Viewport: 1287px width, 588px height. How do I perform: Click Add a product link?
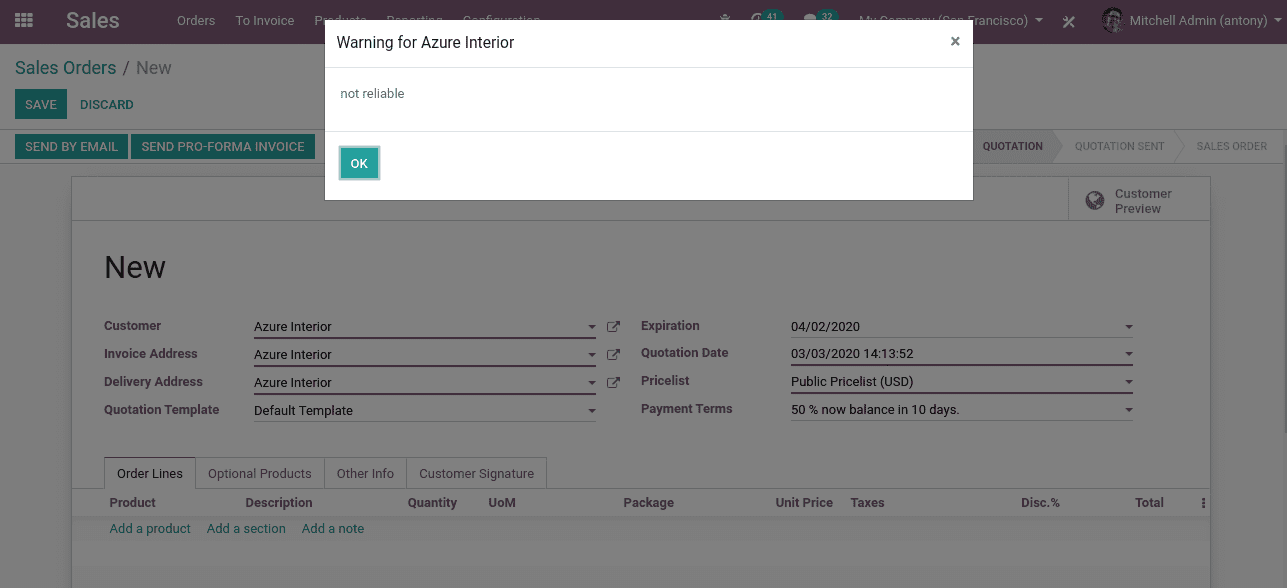(x=150, y=528)
